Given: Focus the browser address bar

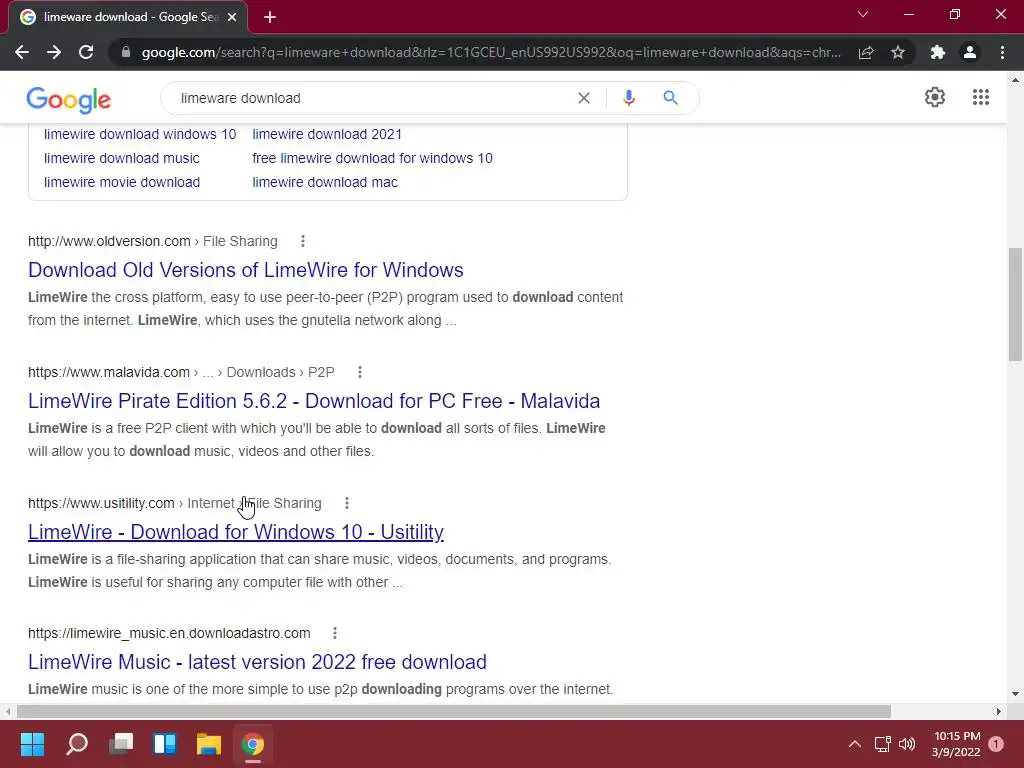Looking at the screenshot, I should coord(491,52).
